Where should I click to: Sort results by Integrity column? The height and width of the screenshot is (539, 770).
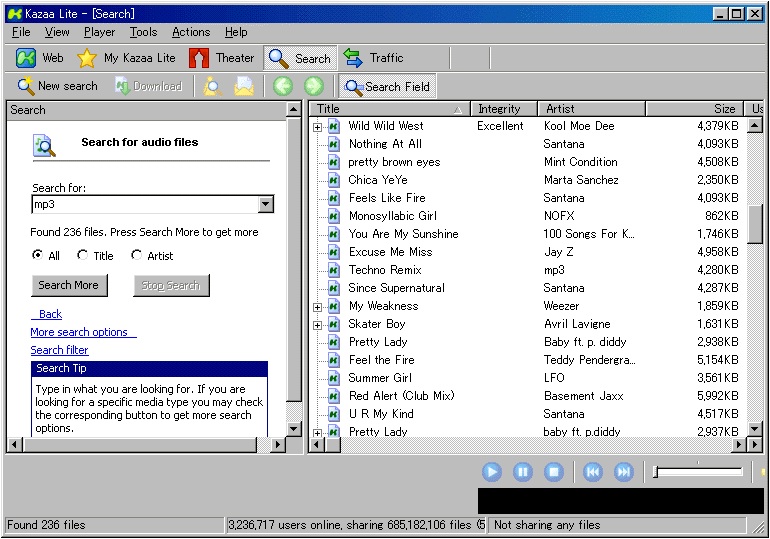(x=504, y=109)
